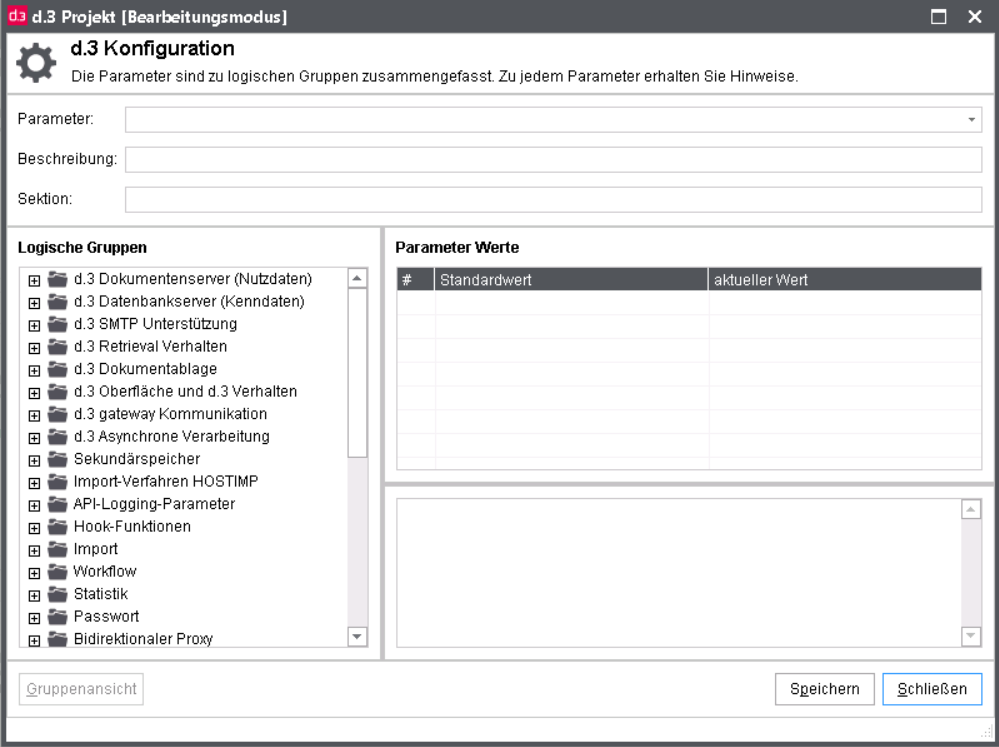Click folder icon of Workflow
999x747 pixels.
pos(57,572)
